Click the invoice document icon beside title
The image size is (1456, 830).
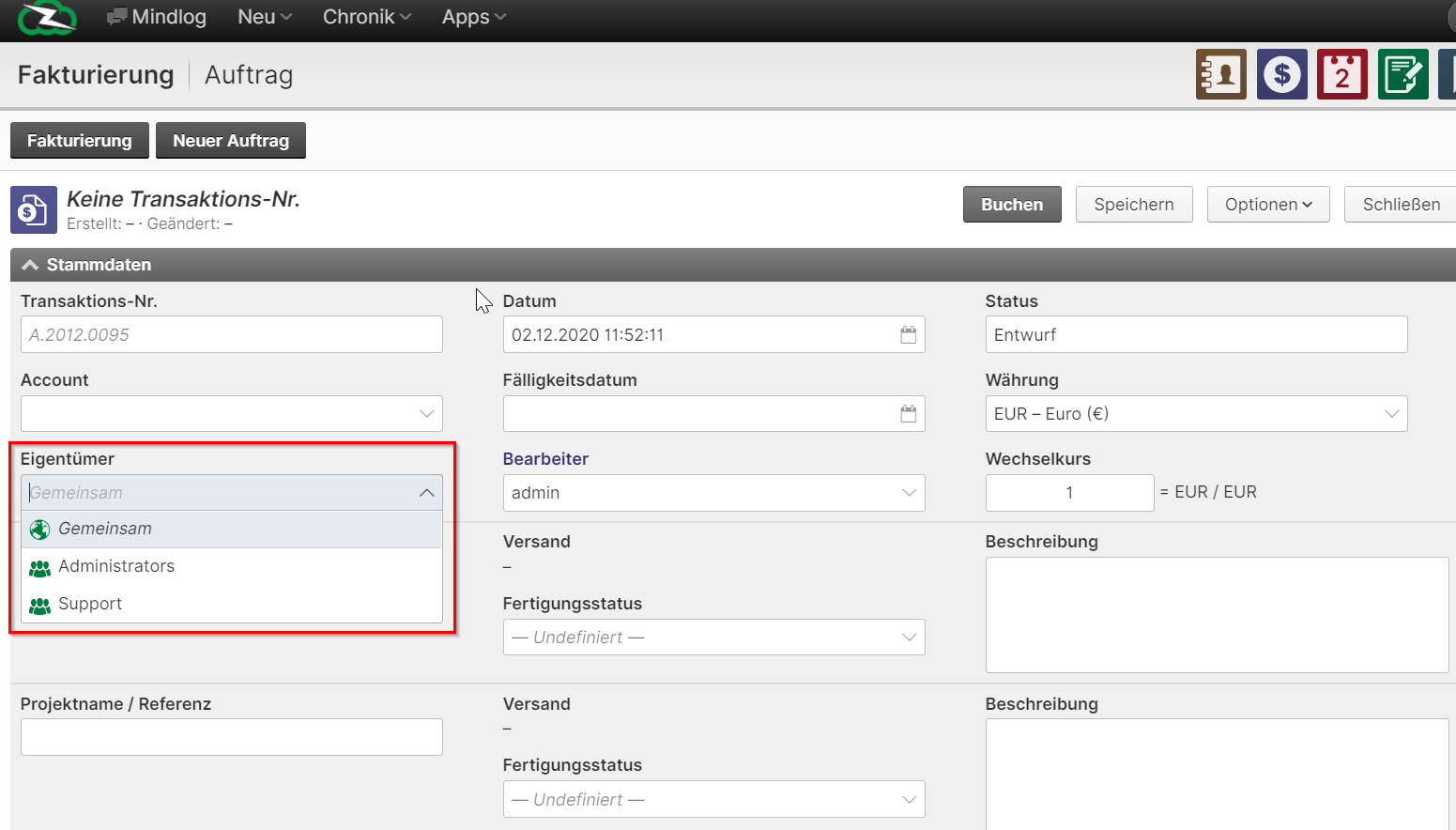(33, 209)
